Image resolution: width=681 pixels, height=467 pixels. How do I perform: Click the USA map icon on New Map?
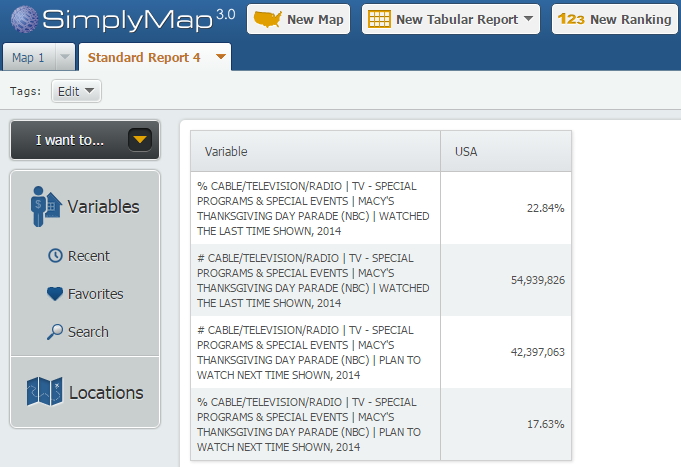tap(267, 19)
